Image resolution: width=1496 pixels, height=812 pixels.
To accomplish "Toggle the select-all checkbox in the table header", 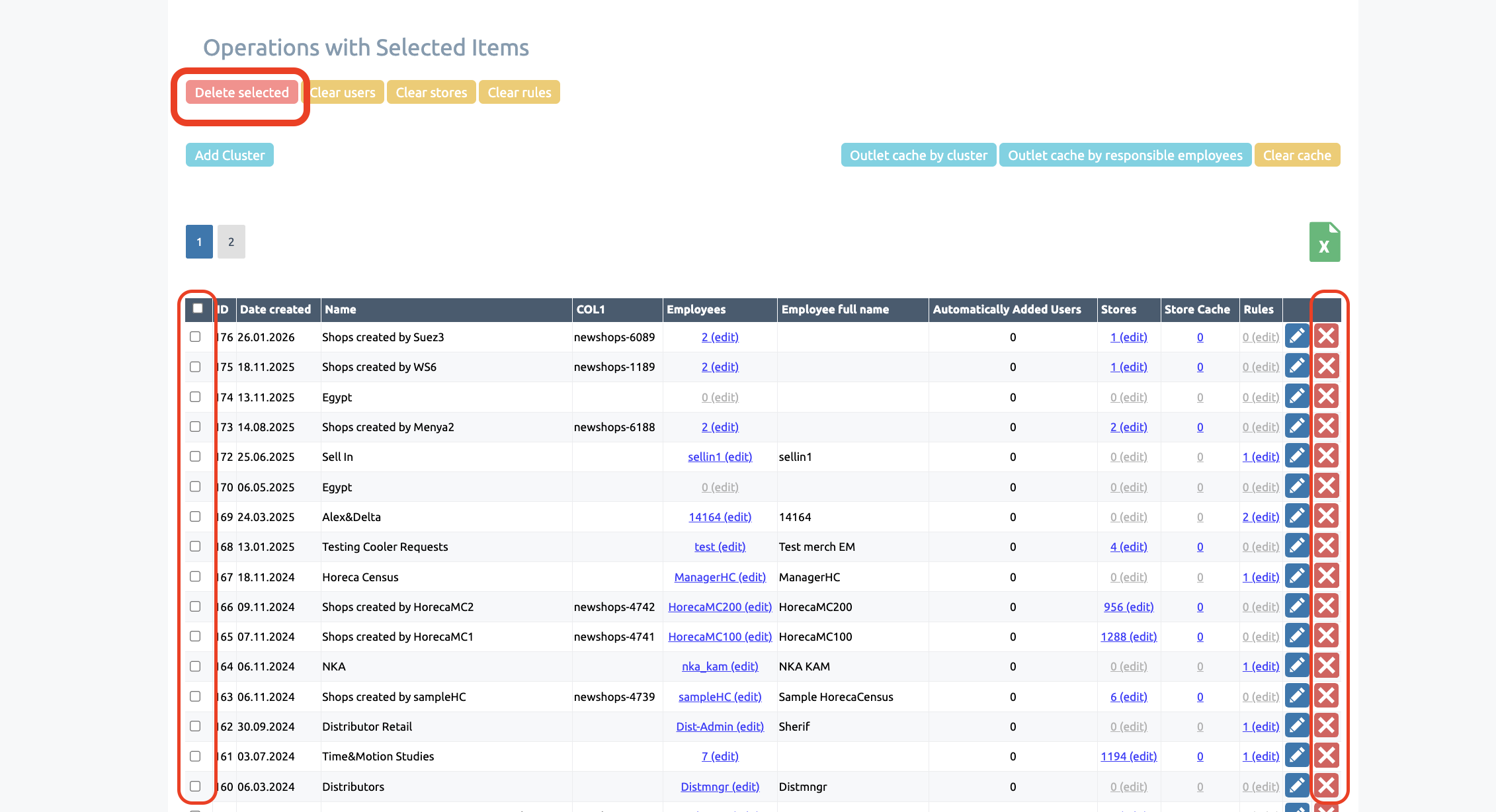I will pyautogui.click(x=198, y=308).
